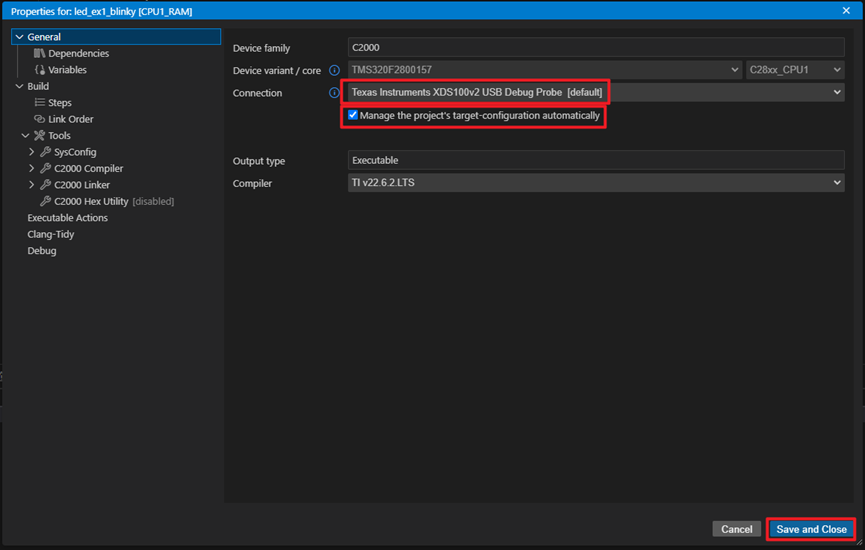Screen dimensions: 865x550
Task: Expand the SysConfig node
Action: (31, 152)
